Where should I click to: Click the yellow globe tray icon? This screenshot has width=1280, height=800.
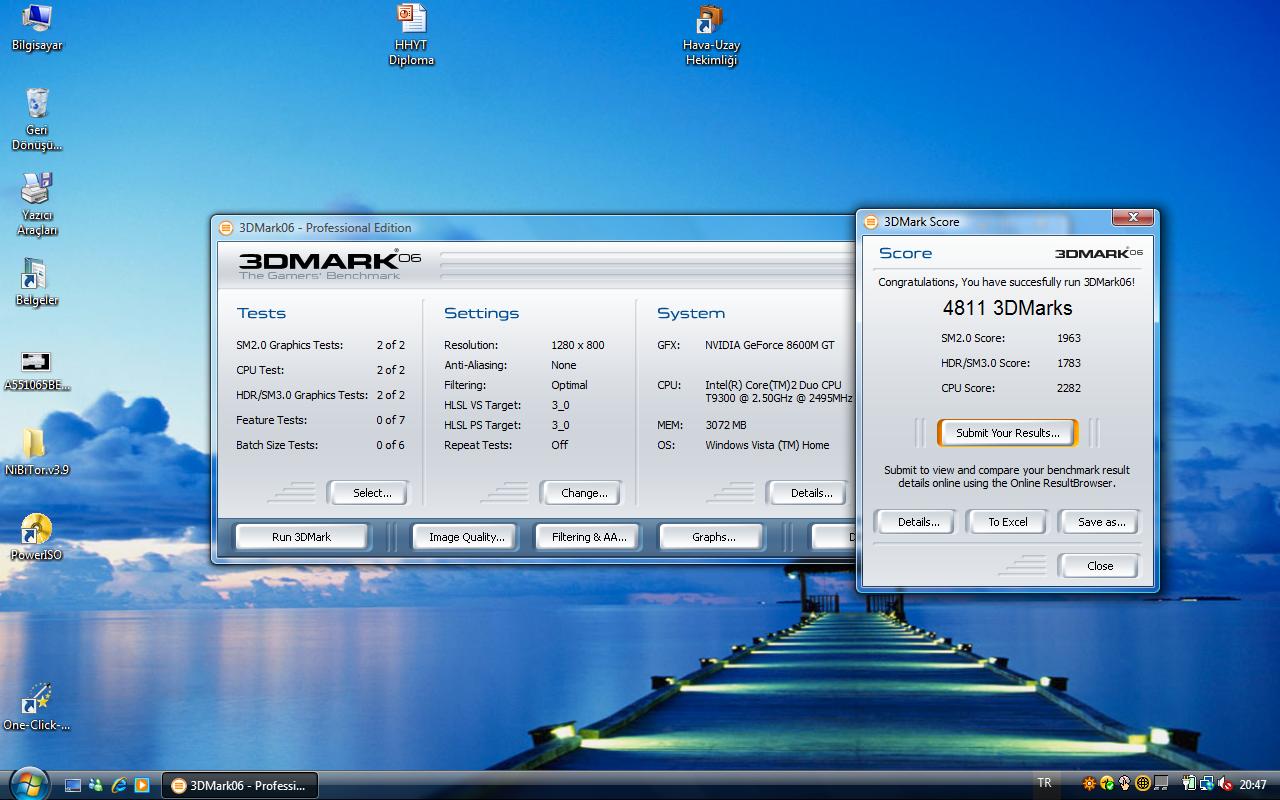pyautogui.click(x=1143, y=784)
